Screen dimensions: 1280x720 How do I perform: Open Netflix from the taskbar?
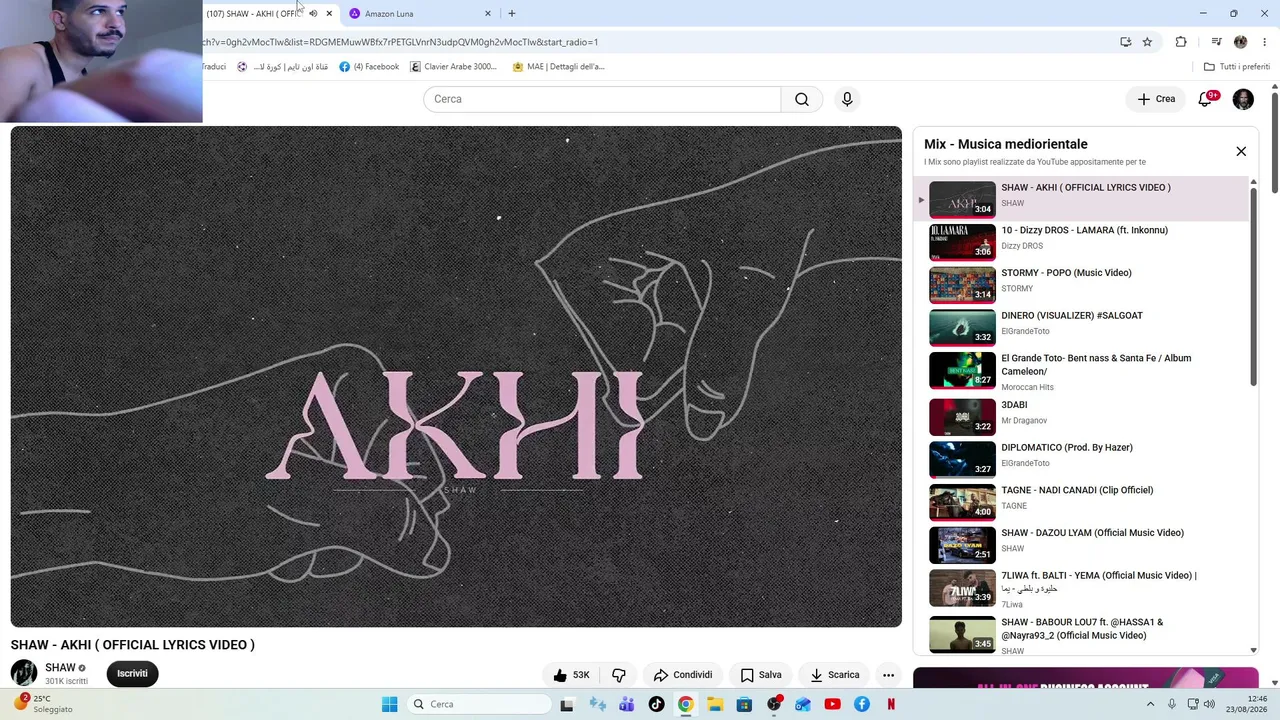point(891,704)
